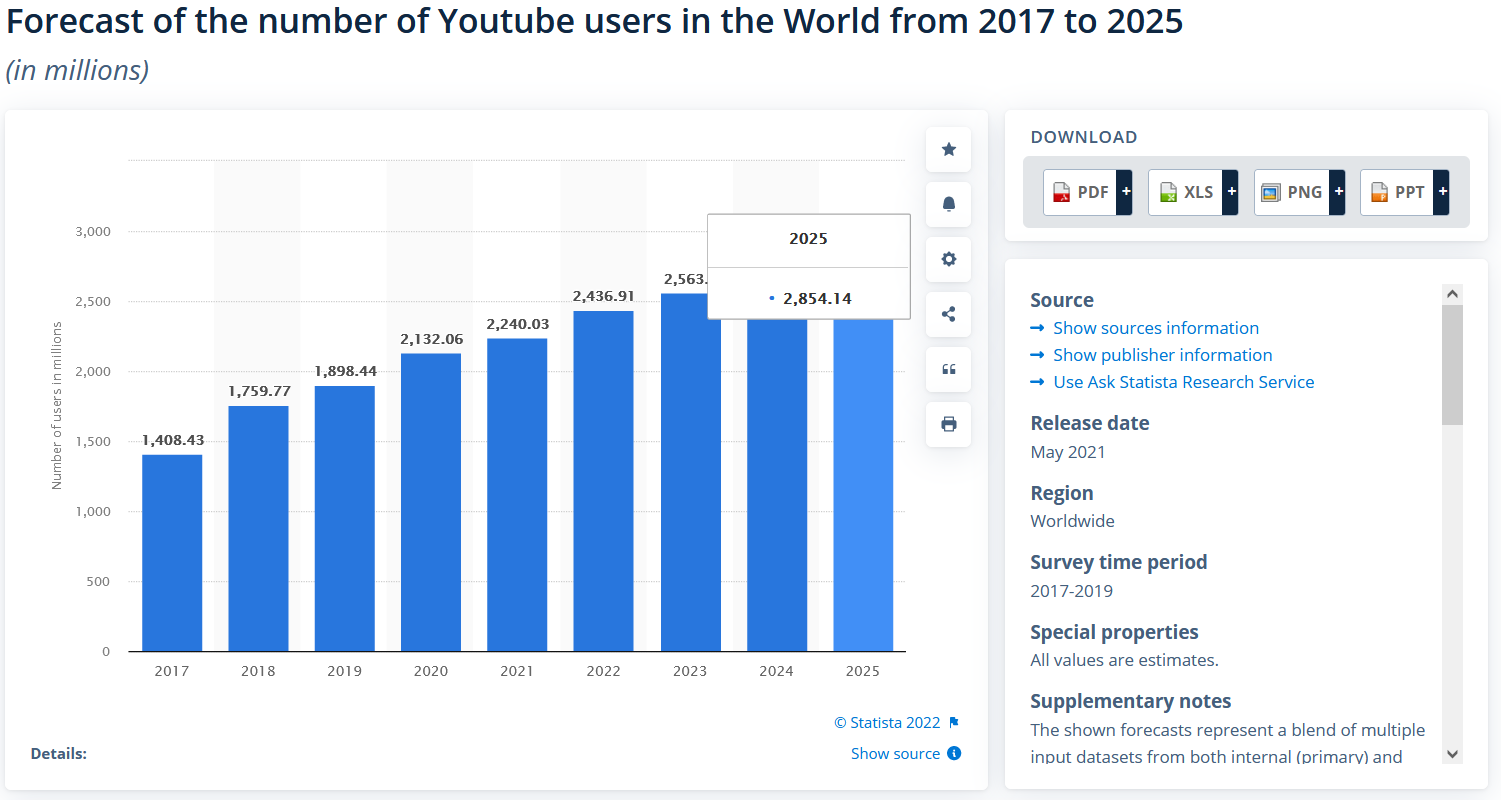This screenshot has width=1501, height=800.
Task: Download chart as XLS
Action: (x=1193, y=192)
